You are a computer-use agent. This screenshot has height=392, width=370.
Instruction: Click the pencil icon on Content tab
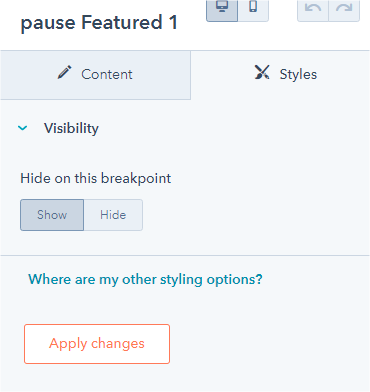65,72
